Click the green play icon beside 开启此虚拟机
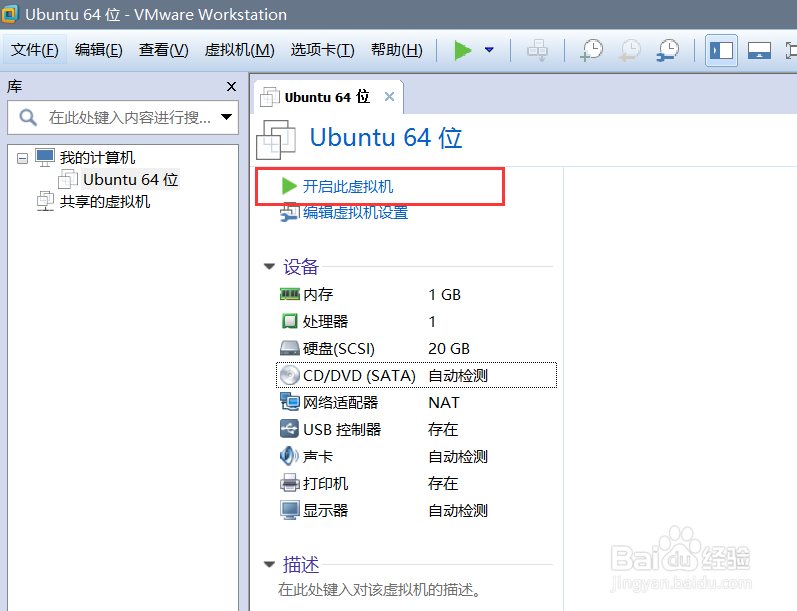 click(289, 186)
